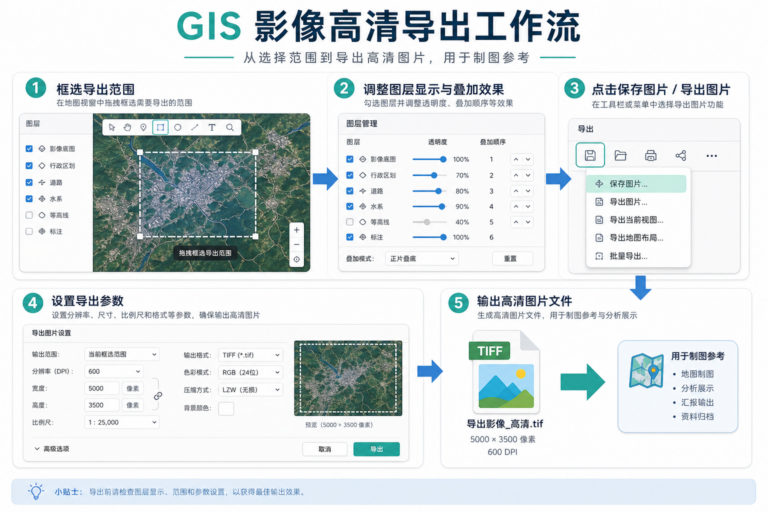Zoom in the map with plus button
The image size is (768, 512).
click(x=296, y=230)
